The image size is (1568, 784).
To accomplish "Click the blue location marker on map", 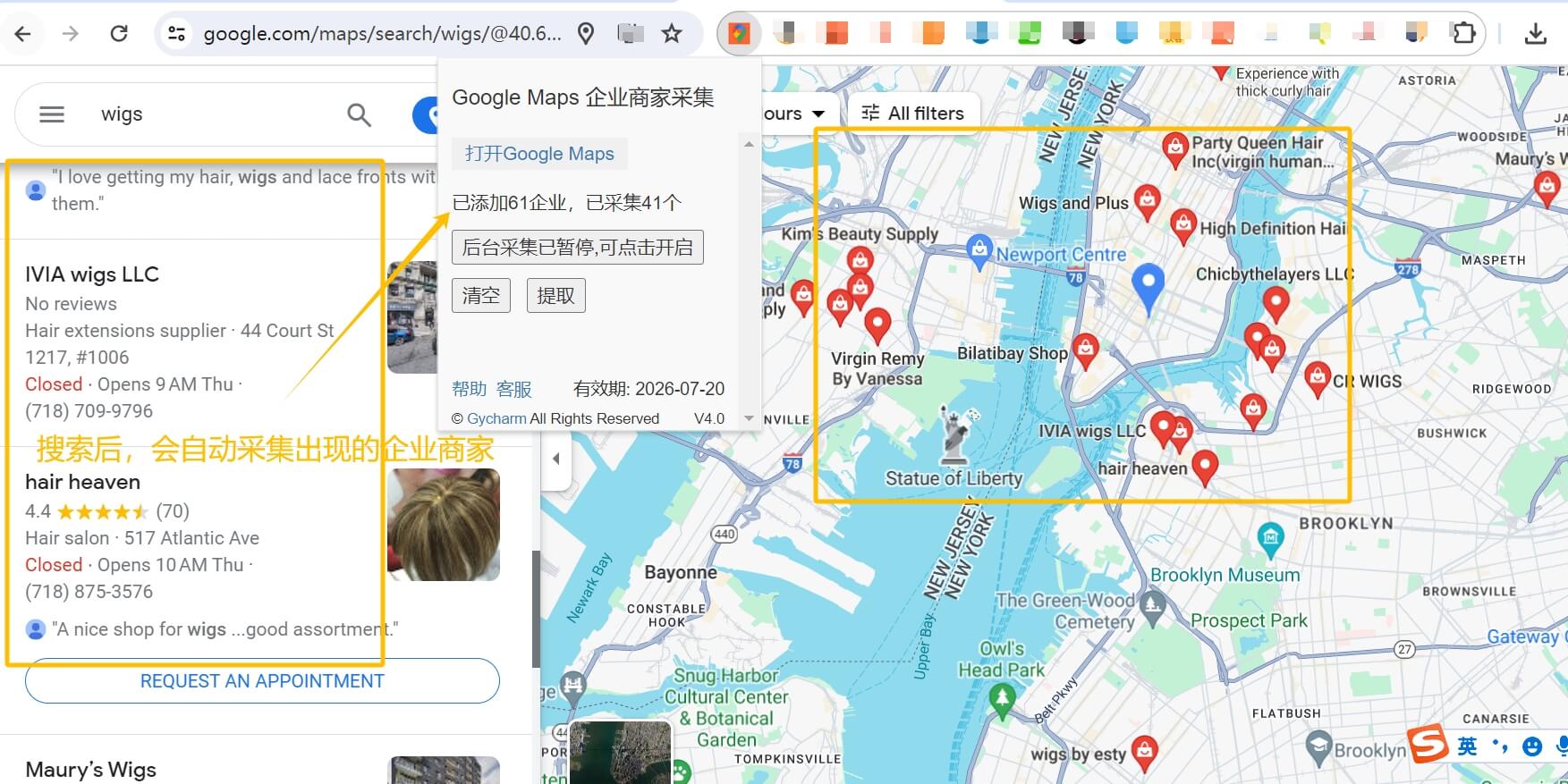I will [1148, 287].
